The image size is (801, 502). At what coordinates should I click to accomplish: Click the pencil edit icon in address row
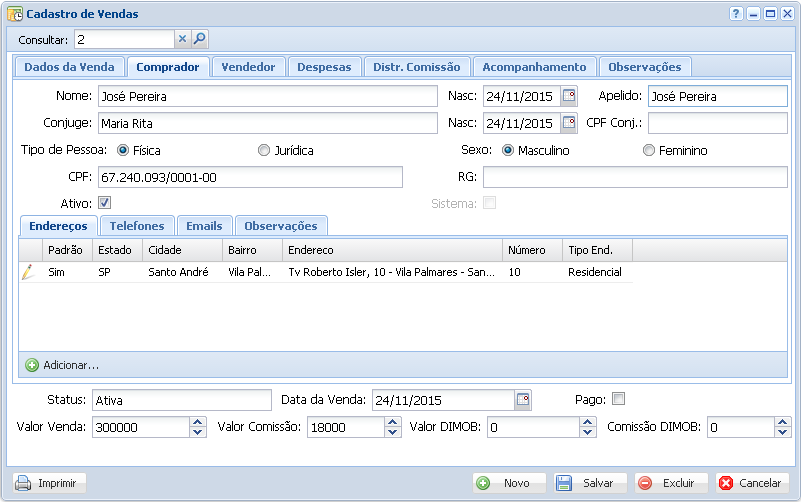click(x=28, y=272)
